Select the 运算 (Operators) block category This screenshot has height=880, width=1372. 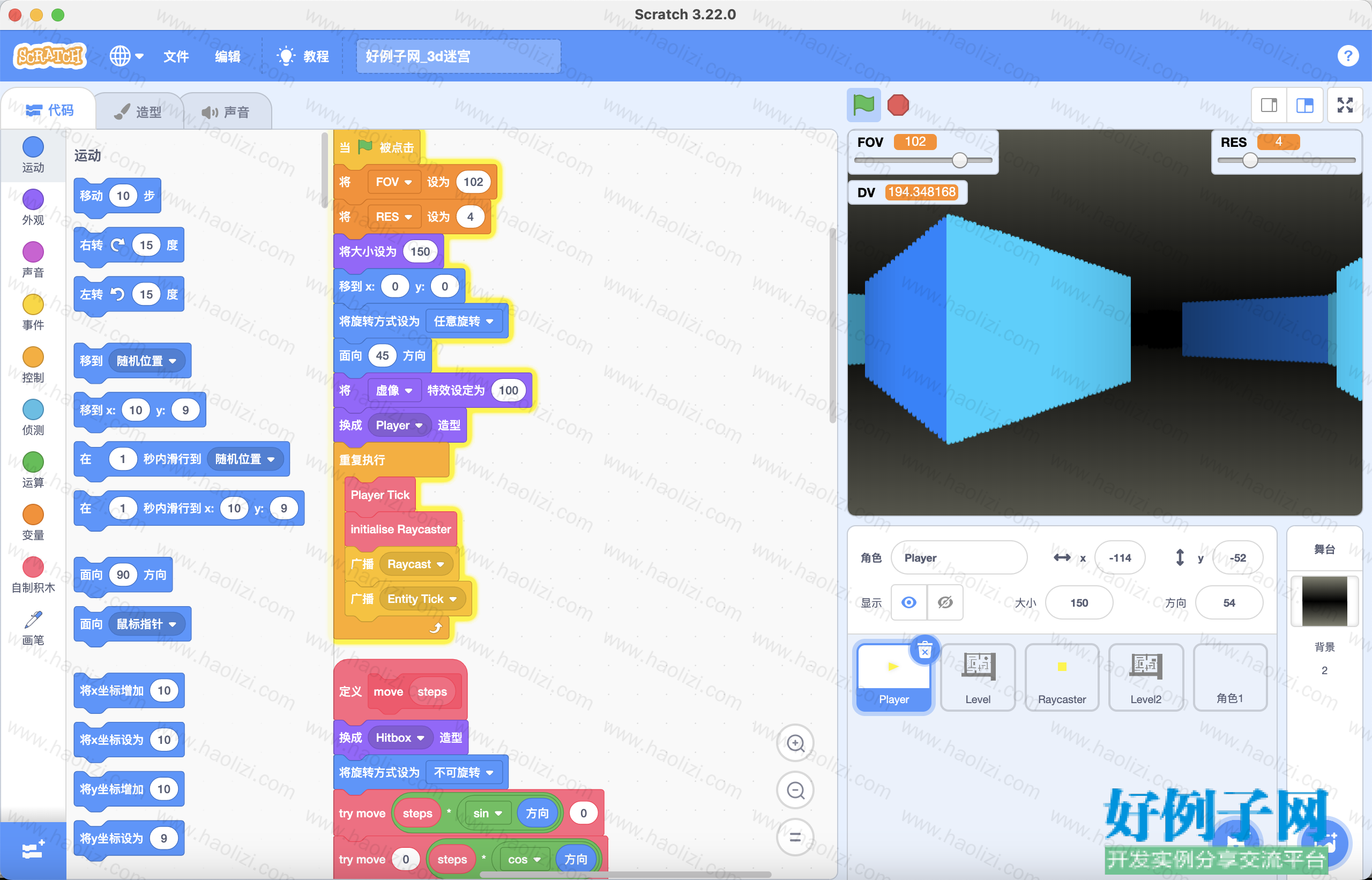coord(33,471)
